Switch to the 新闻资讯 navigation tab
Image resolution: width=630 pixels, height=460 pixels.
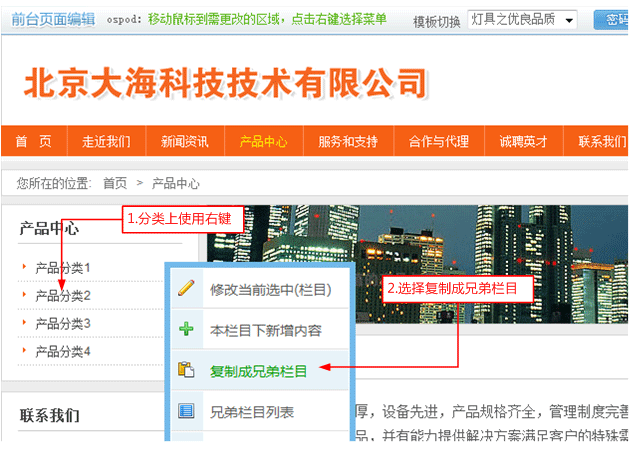click(185, 142)
